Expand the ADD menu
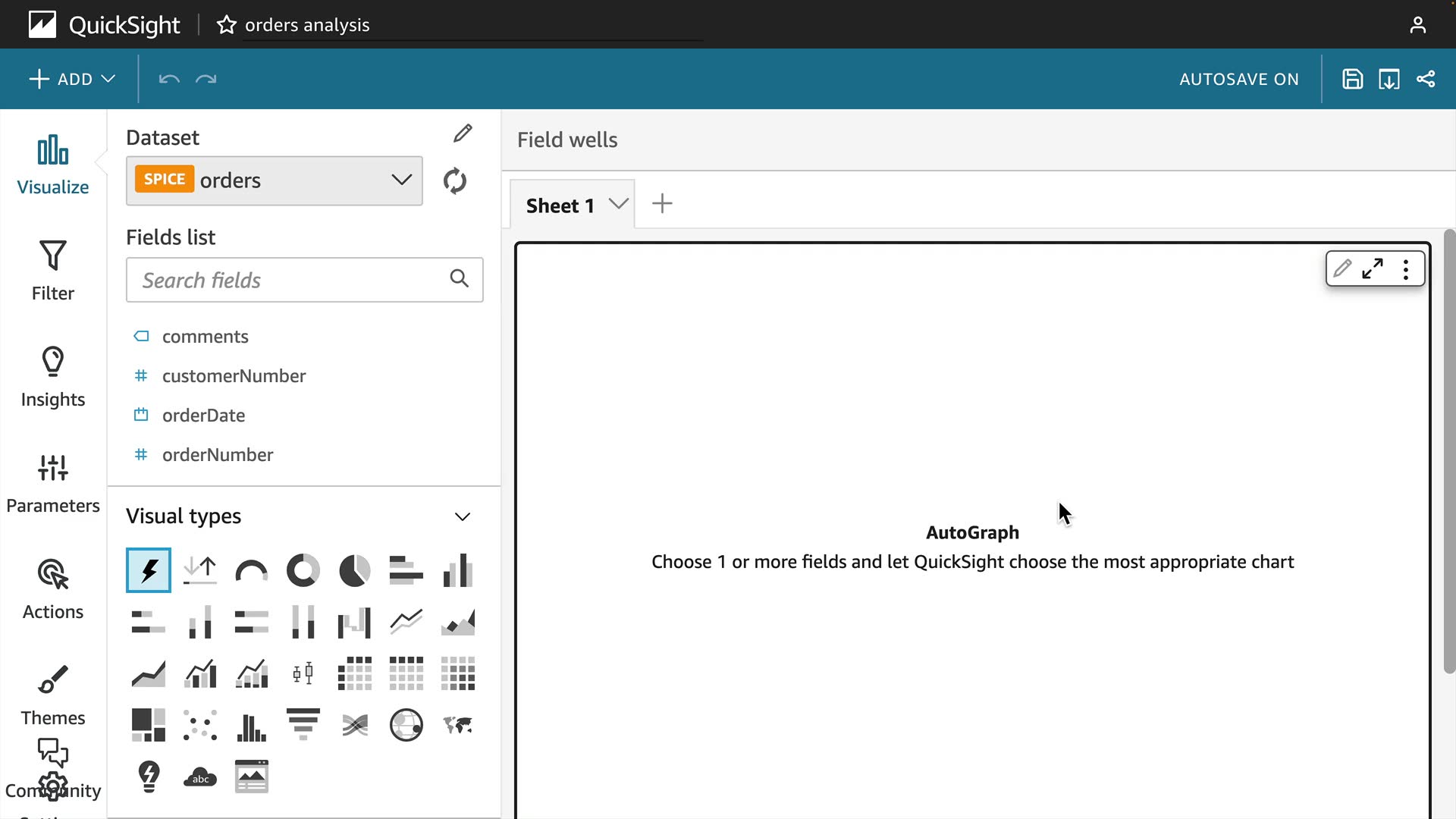 tap(72, 79)
